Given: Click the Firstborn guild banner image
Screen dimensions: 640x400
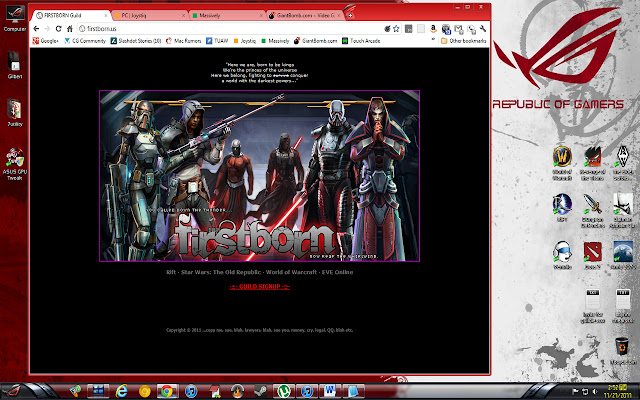Looking at the screenshot, I should [x=260, y=175].
